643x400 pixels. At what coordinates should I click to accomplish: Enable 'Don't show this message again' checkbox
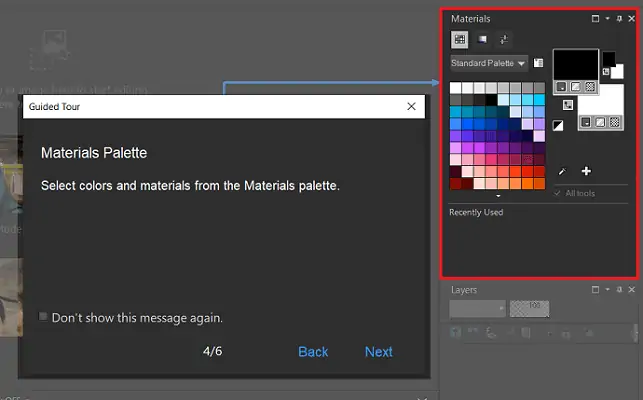(43, 317)
